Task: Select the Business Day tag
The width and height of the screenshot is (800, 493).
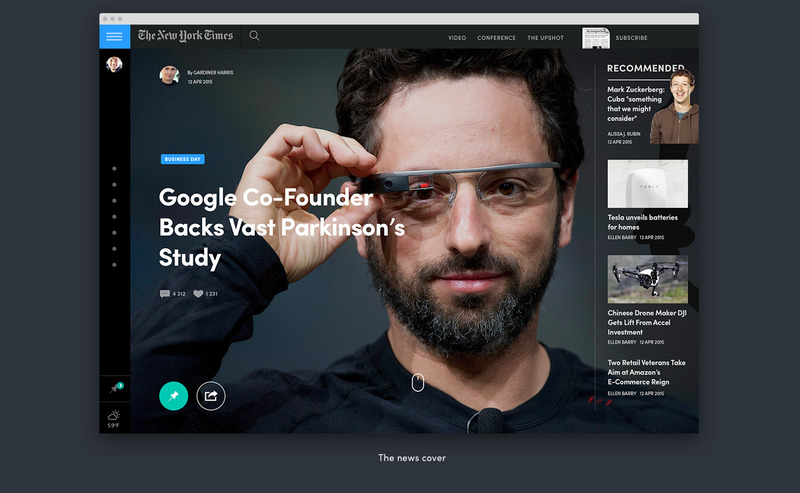Action: click(x=183, y=159)
